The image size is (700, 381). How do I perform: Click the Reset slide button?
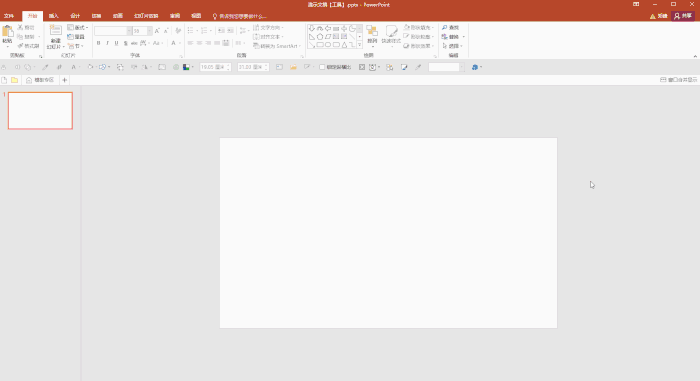(x=76, y=37)
